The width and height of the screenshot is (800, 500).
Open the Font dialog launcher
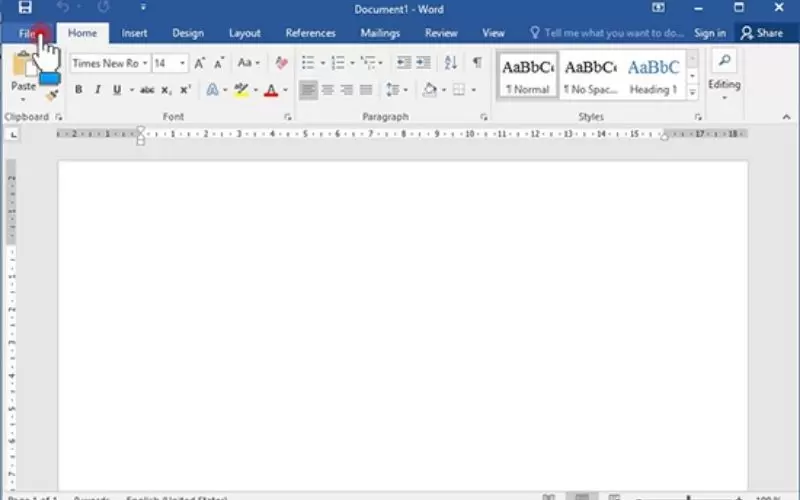288,117
